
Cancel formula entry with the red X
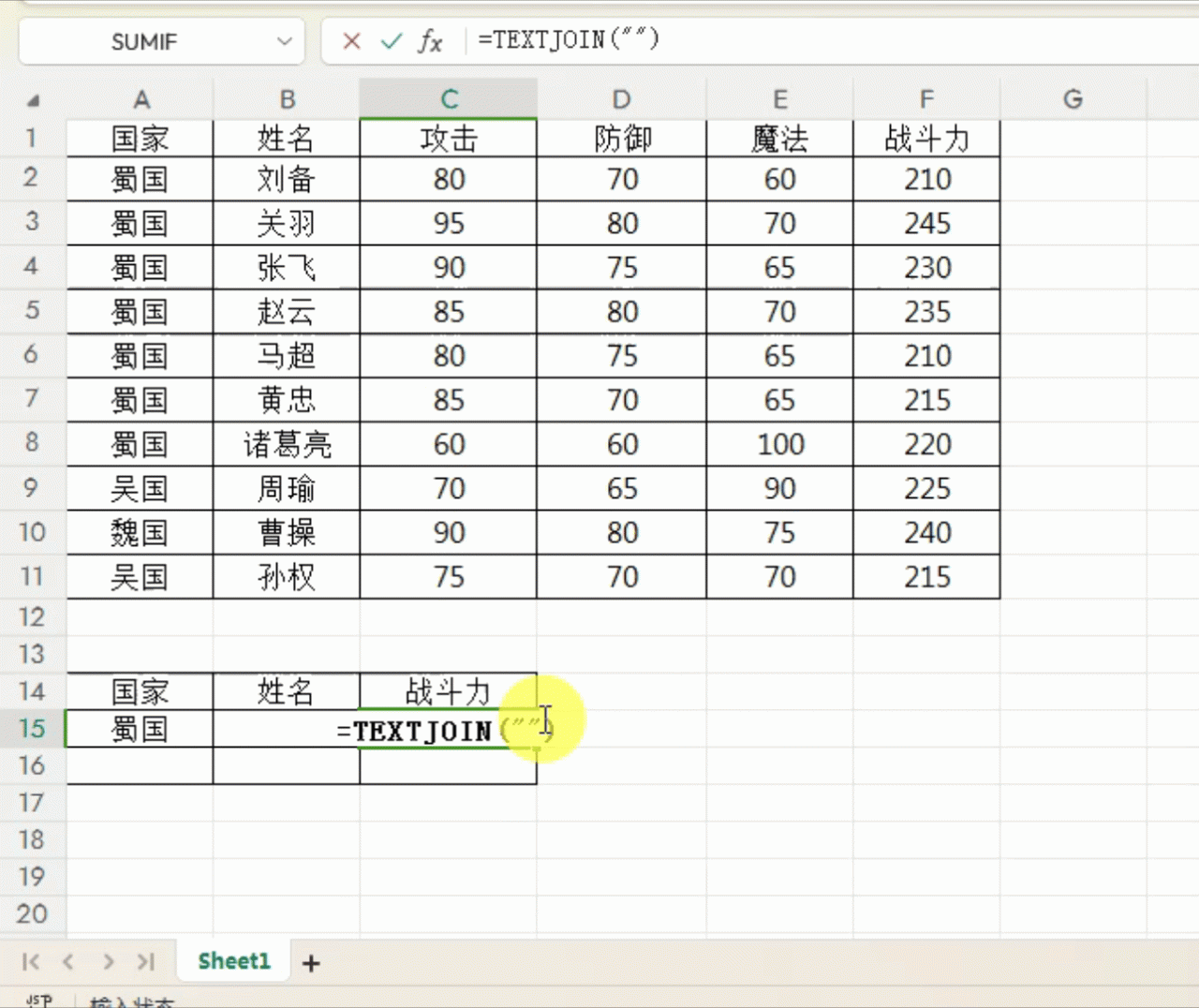(351, 41)
